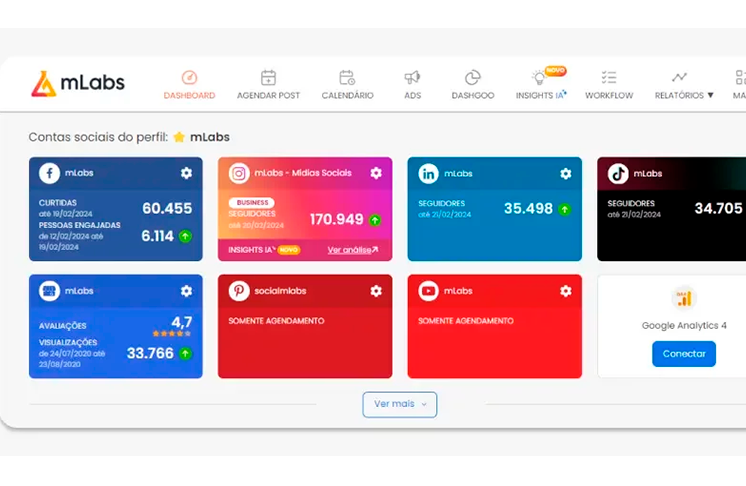Screen dimensions: 746x486
Task: Click the Business badge on Instagram card
Action: (x=252, y=203)
